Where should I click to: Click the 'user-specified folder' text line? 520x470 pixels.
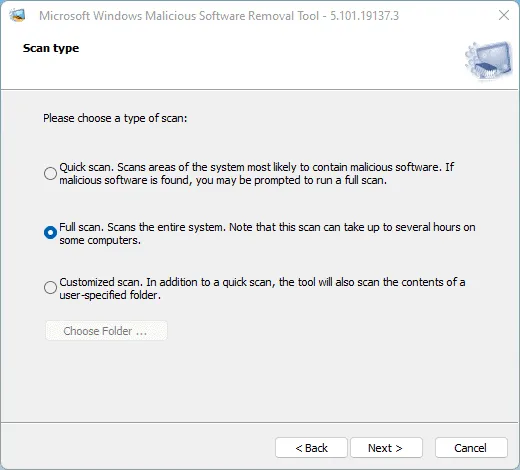110,295
